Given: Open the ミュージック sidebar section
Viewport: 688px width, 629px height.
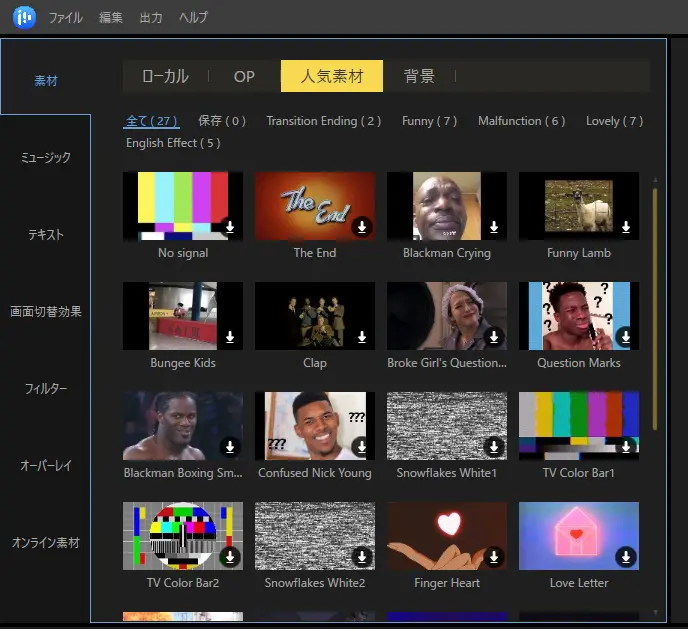Looking at the screenshot, I should pyautogui.click(x=46, y=157).
